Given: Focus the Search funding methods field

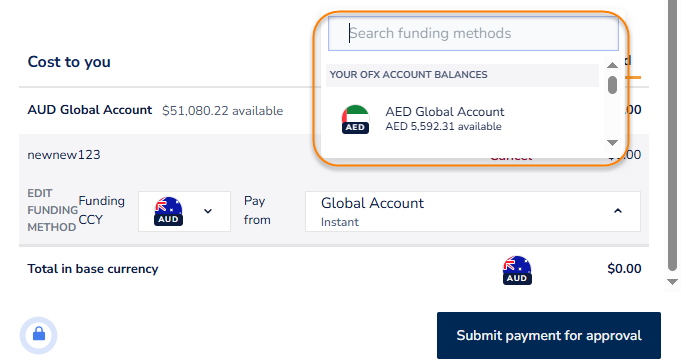Looking at the screenshot, I should tap(473, 33).
